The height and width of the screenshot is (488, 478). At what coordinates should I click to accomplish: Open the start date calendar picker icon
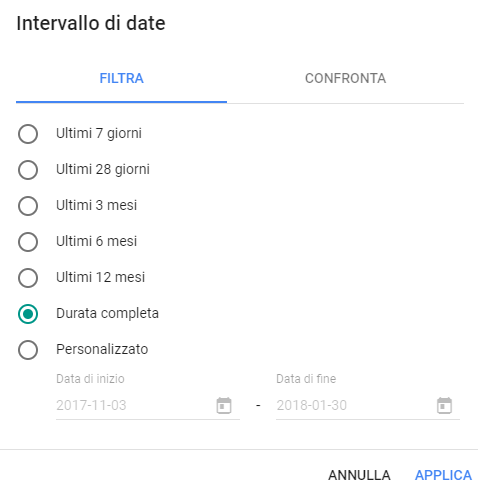(x=224, y=405)
